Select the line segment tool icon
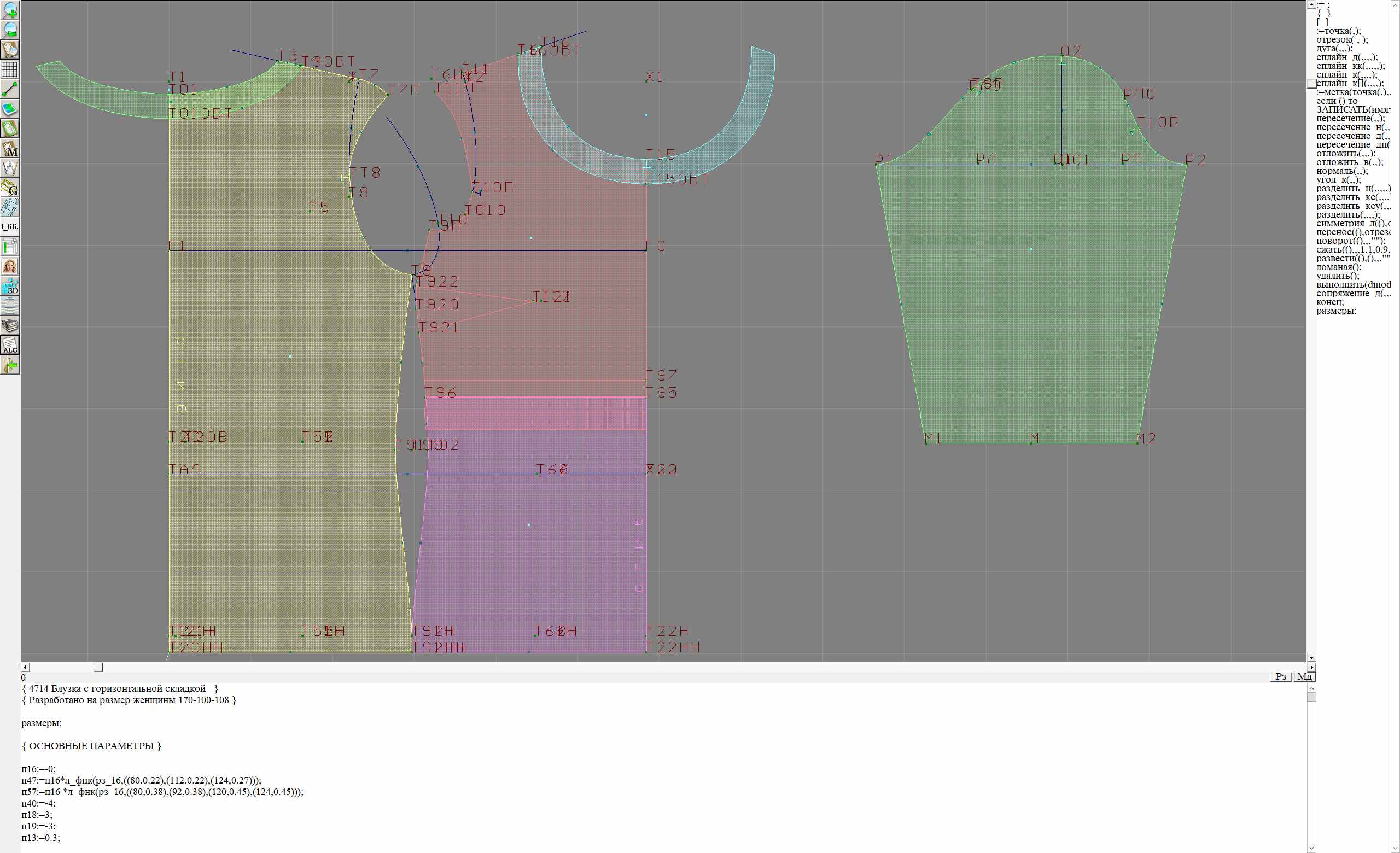This screenshot has height=853, width=1400. tap(10, 89)
